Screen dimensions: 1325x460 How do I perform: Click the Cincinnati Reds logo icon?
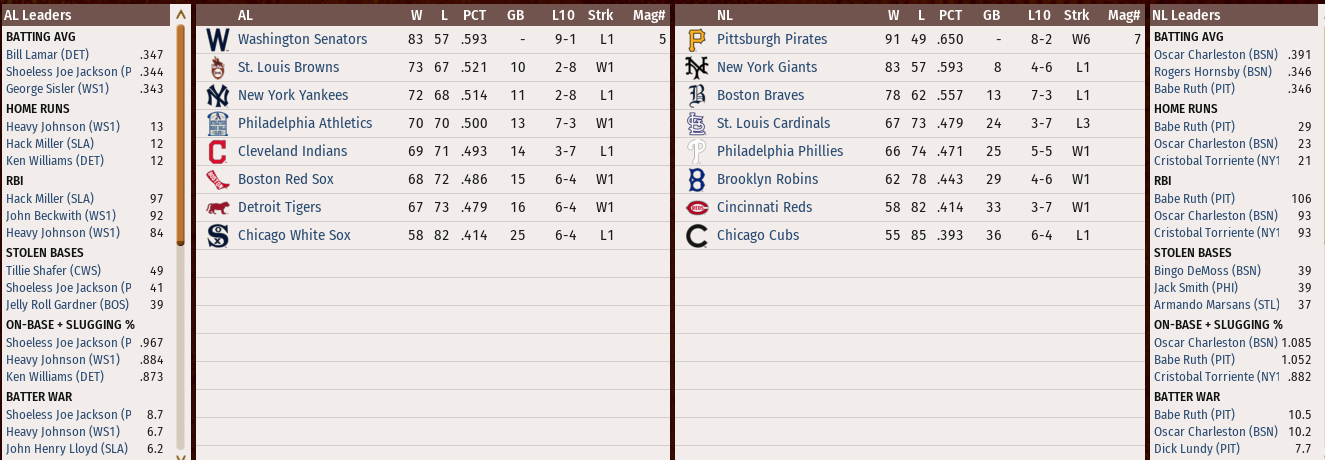click(x=697, y=208)
